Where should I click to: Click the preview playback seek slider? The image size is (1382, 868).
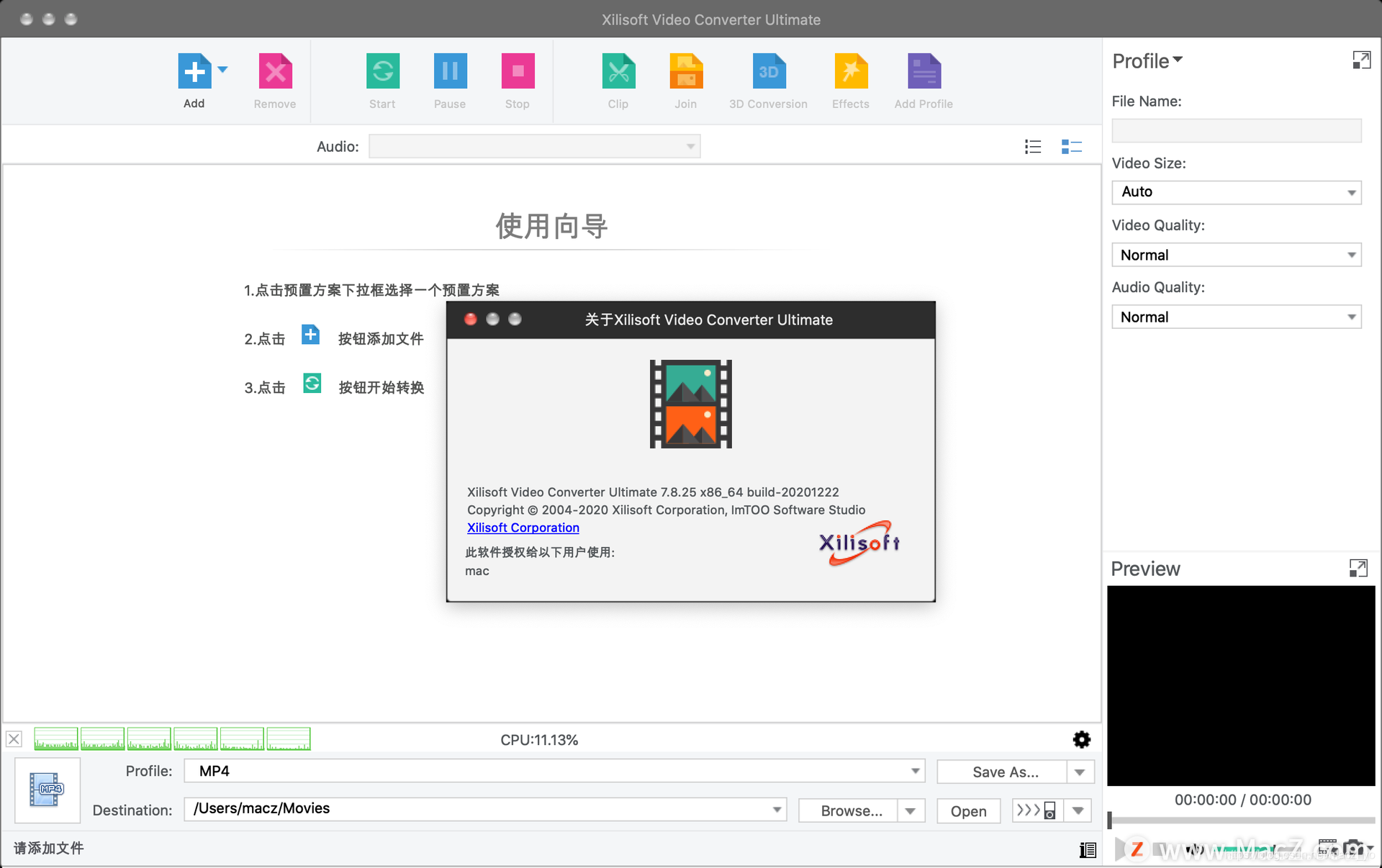point(1242,820)
